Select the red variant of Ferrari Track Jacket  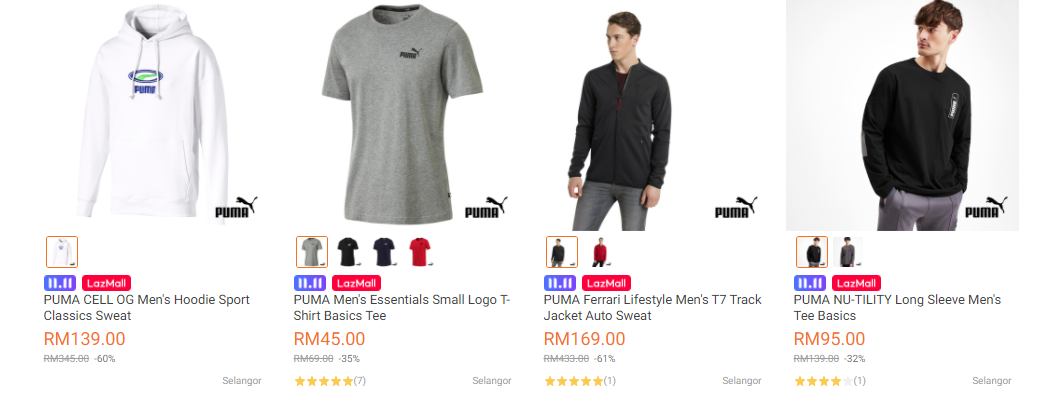pos(598,251)
